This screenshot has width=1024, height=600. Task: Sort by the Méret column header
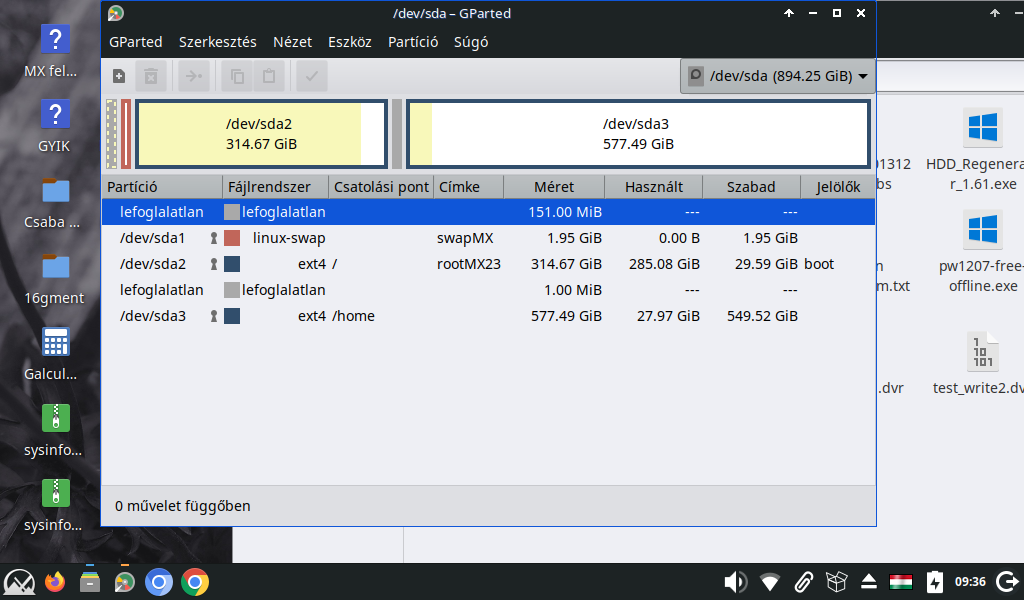coord(553,187)
